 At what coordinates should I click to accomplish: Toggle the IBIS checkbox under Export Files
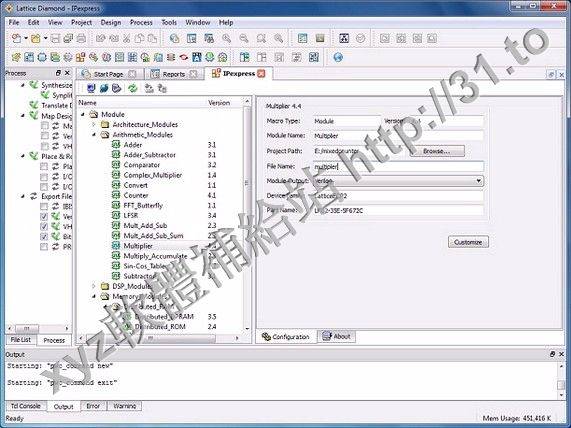[44, 206]
